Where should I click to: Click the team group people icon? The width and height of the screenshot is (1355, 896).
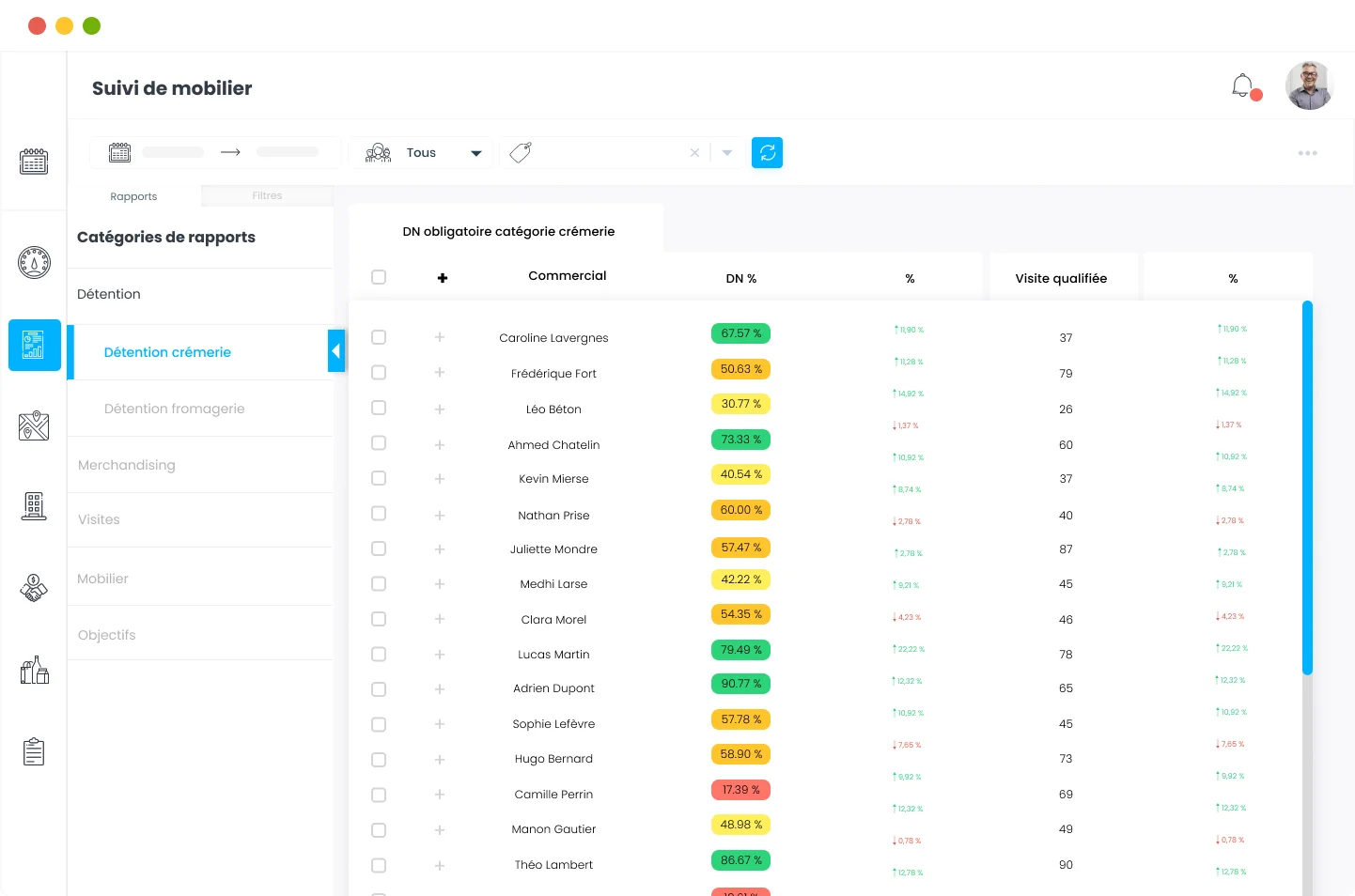click(378, 152)
